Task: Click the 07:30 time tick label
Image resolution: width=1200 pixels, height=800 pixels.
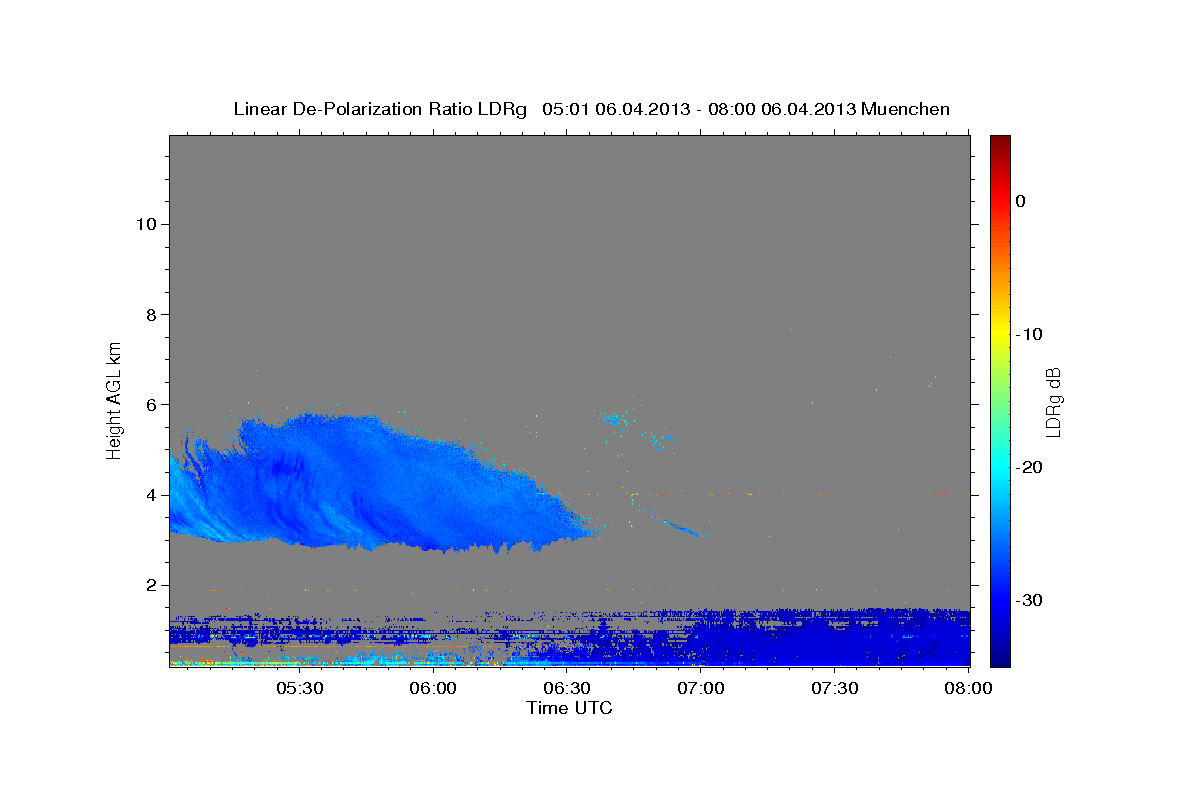Action: tap(835, 688)
